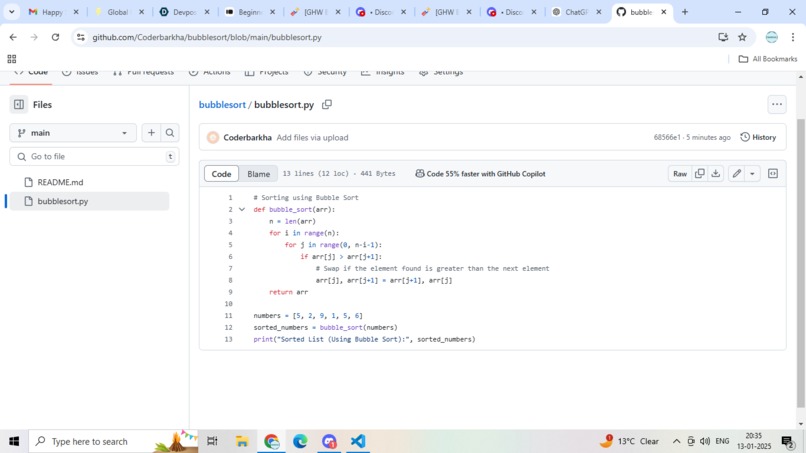806x453 pixels.
Task: Bookmark this page with star icon
Action: (742, 37)
